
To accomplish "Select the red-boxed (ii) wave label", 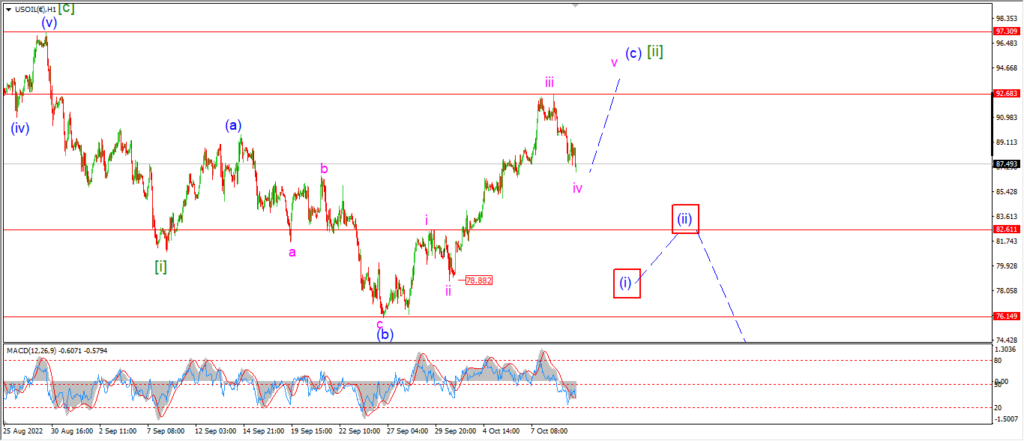I will point(685,219).
